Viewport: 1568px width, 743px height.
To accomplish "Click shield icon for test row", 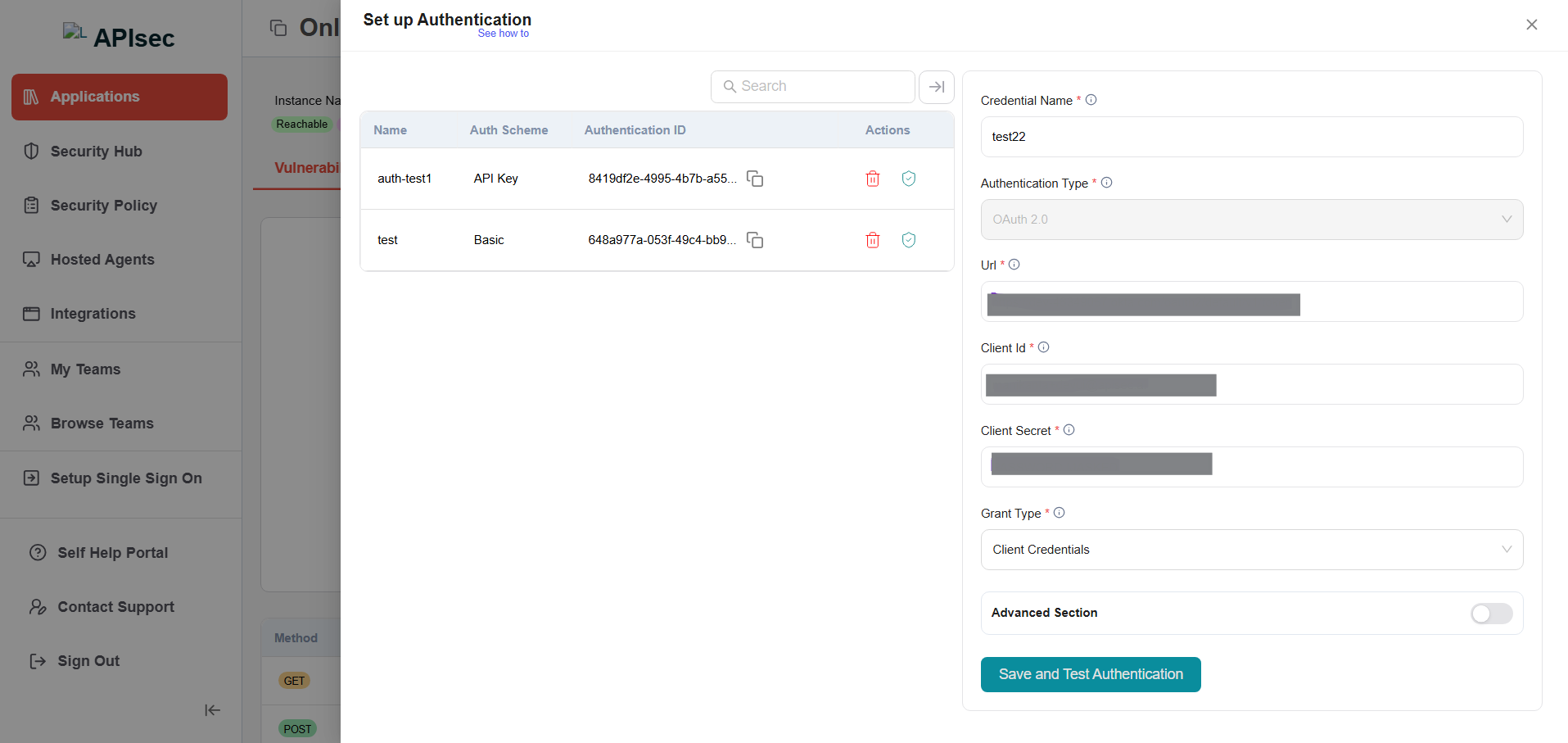I will (x=908, y=240).
